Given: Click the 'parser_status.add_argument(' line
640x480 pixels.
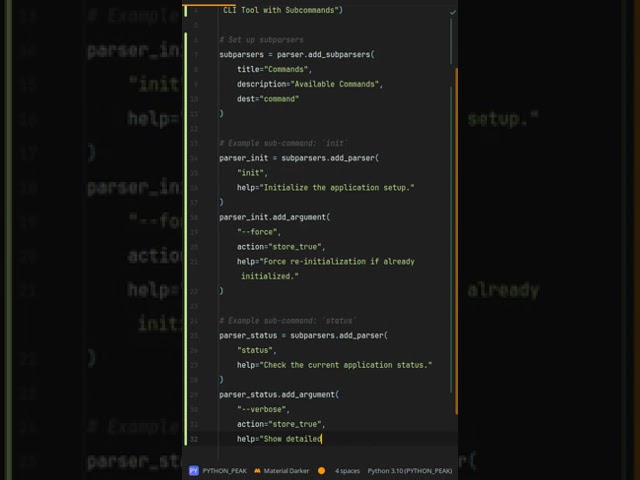Looking at the screenshot, I should click(x=279, y=395).
